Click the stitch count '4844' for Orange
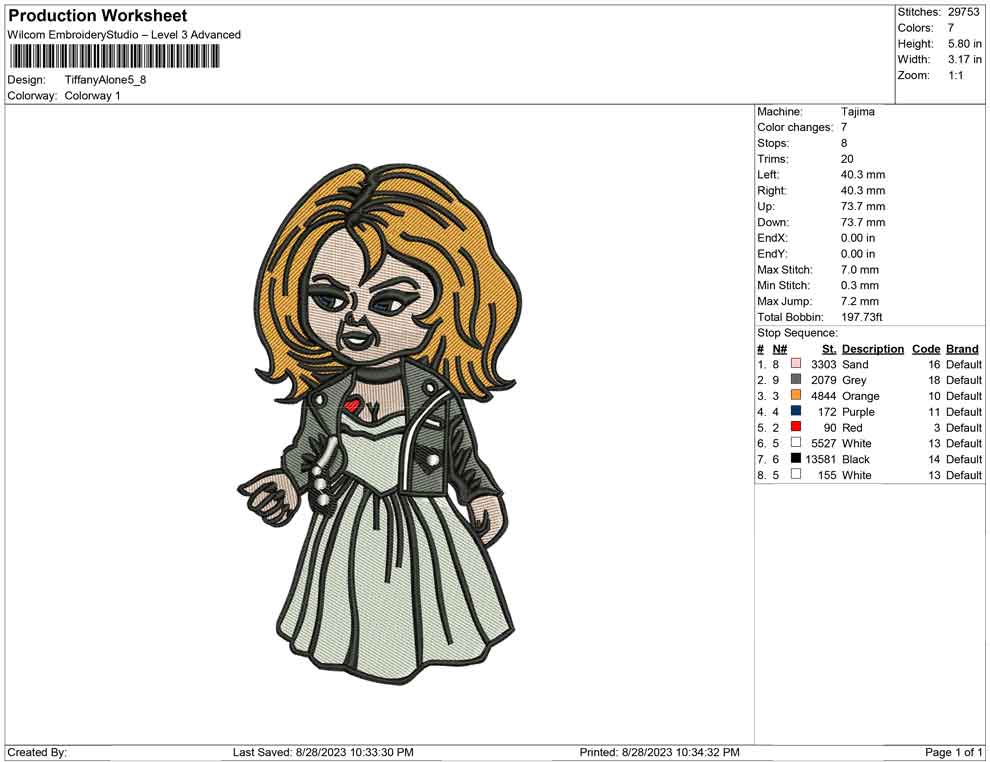This screenshot has width=990, height=762. click(824, 396)
